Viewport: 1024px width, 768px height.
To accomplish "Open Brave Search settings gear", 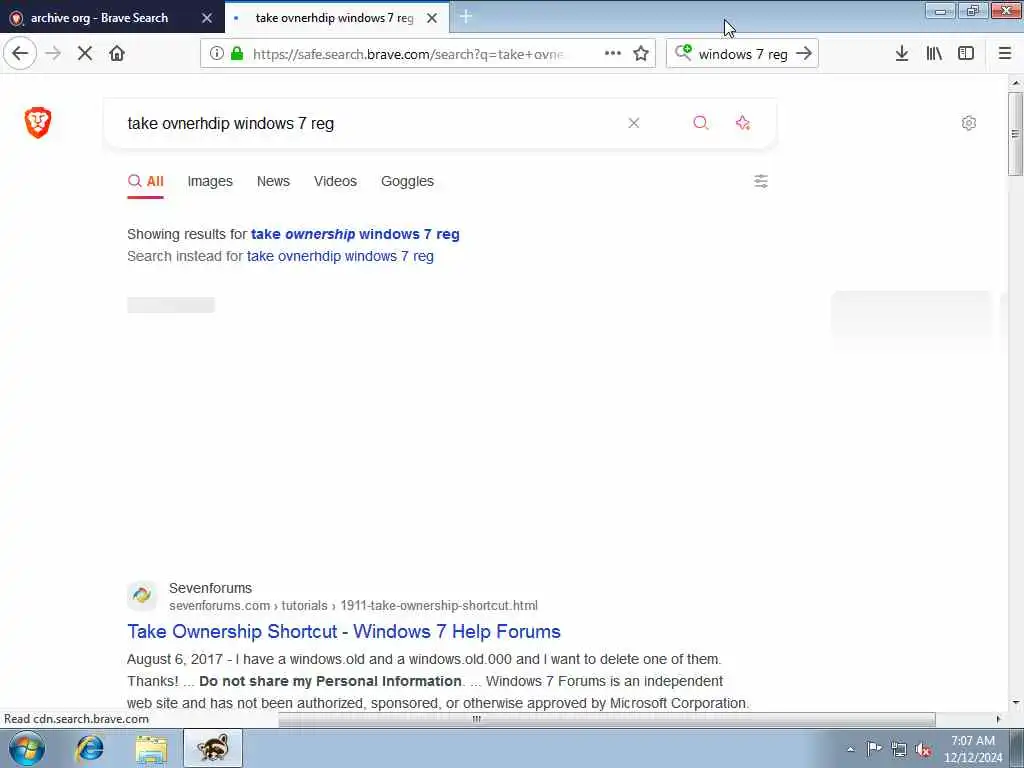I will (x=969, y=123).
